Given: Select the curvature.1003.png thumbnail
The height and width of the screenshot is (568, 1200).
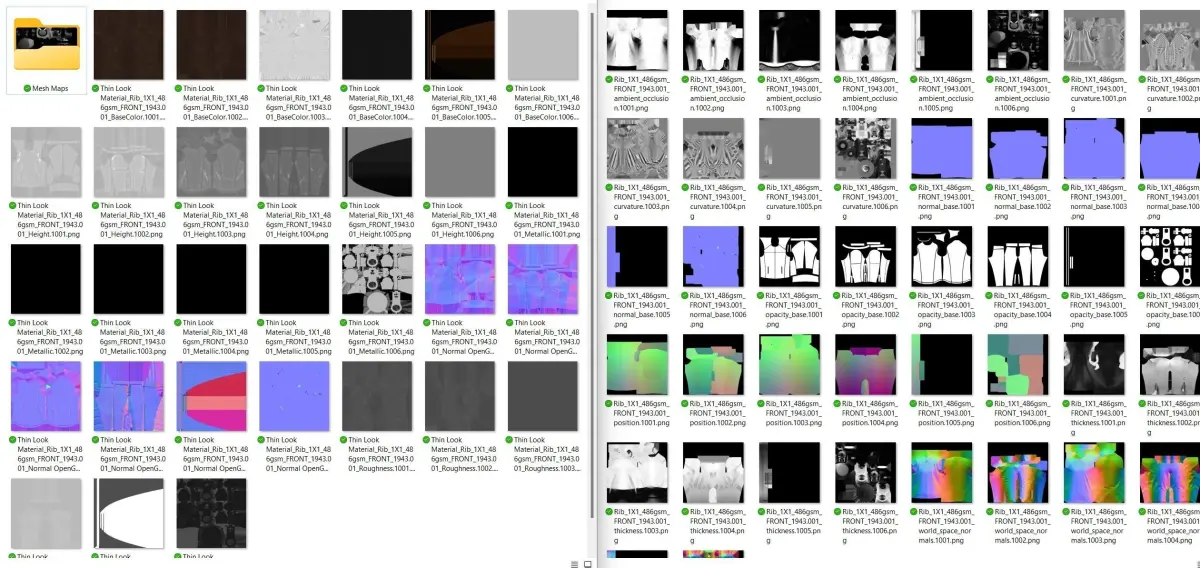Looking at the screenshot, I should [x=638, y=149].
